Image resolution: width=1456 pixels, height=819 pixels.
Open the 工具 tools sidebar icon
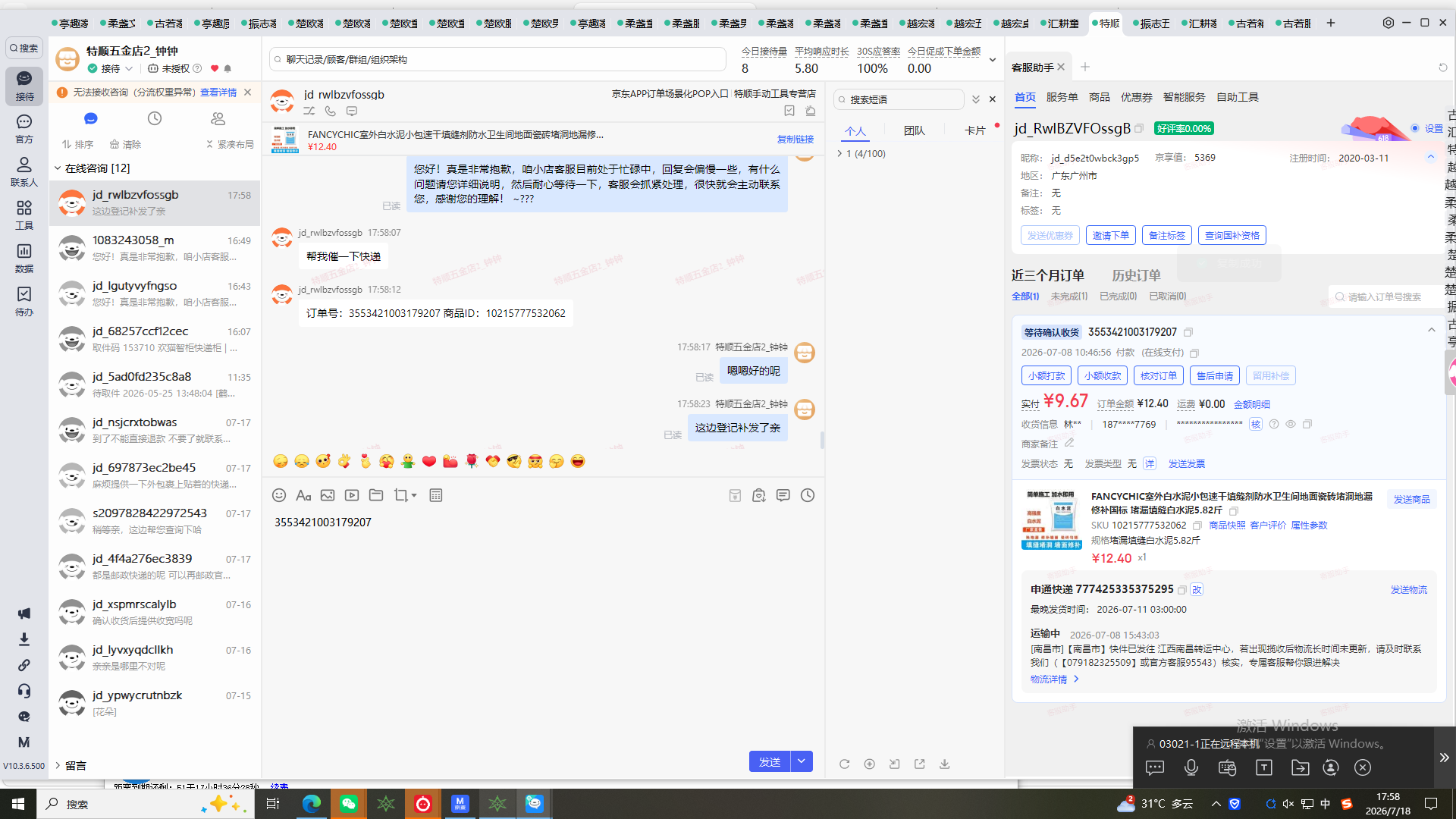coord(24,215)
